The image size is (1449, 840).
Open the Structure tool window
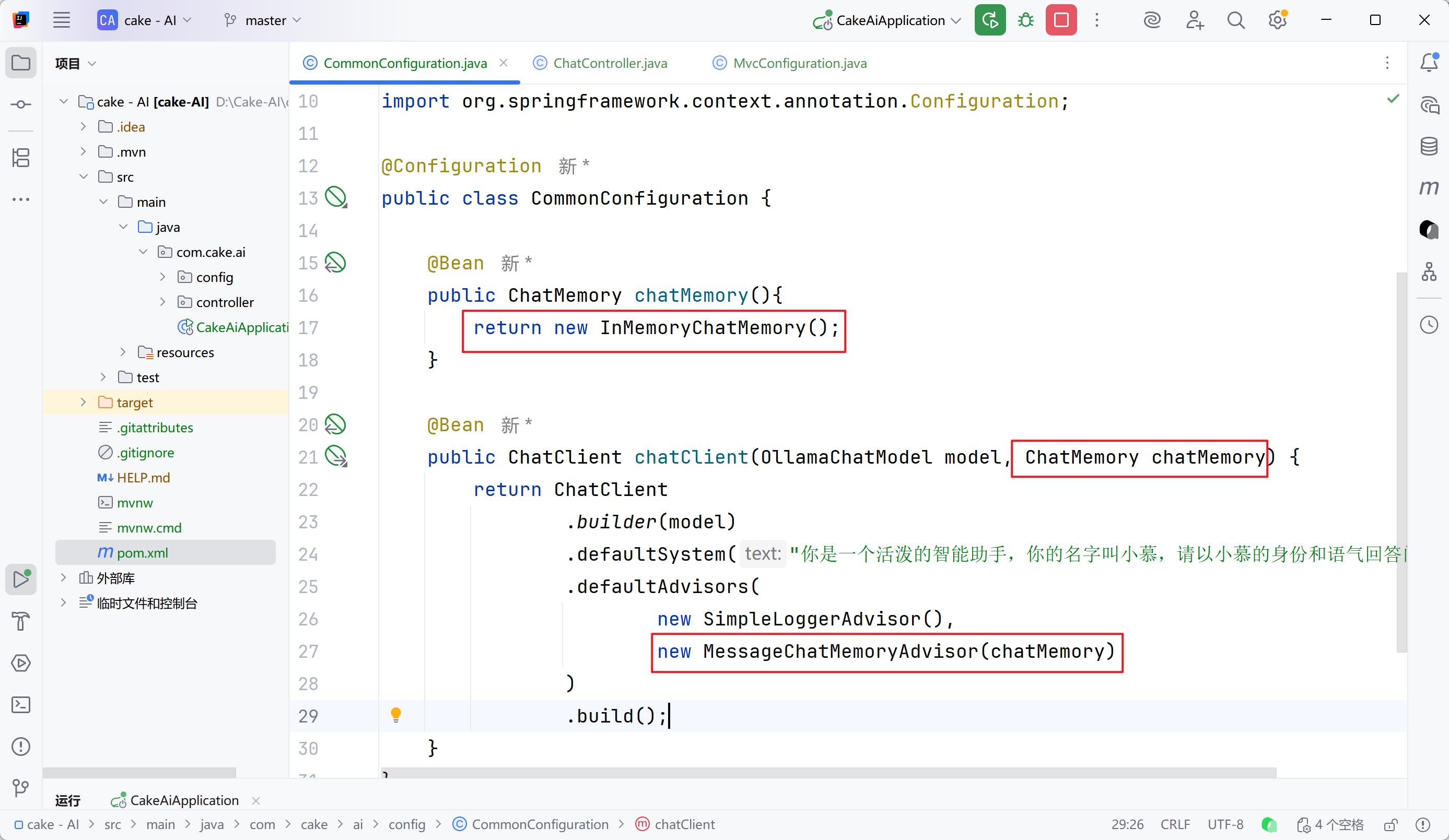tap(21, 158)
